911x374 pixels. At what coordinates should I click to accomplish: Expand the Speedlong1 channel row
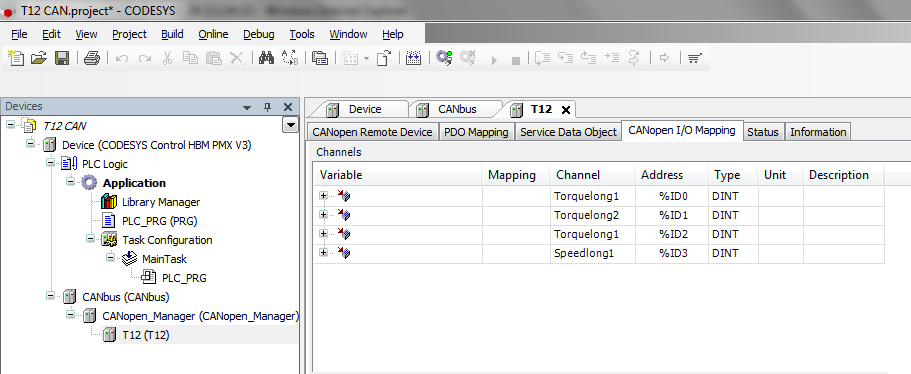click(323, 253)
